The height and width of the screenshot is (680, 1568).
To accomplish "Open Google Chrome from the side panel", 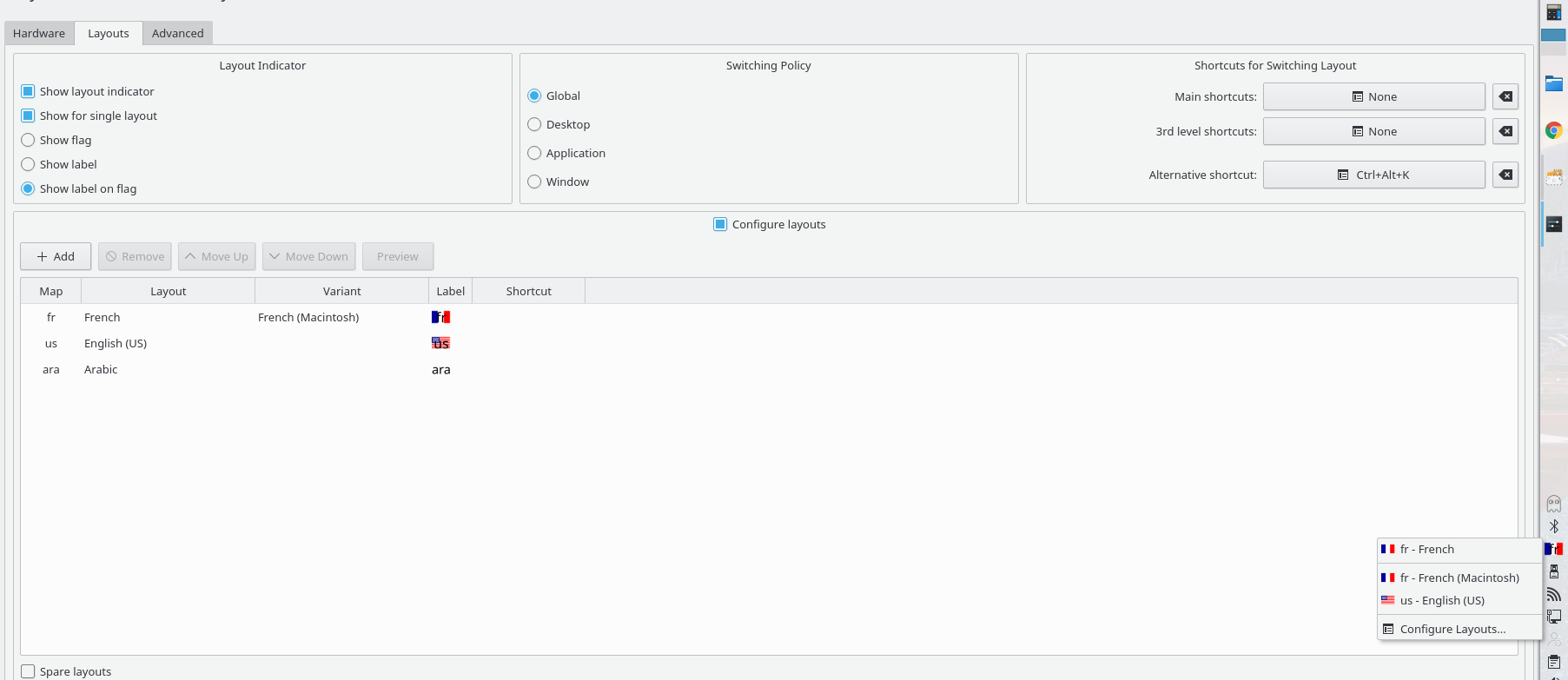I will [1553, 130].
